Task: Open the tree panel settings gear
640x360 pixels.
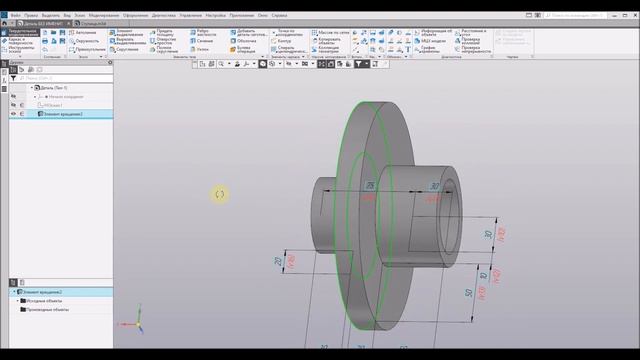Action: 110,62
